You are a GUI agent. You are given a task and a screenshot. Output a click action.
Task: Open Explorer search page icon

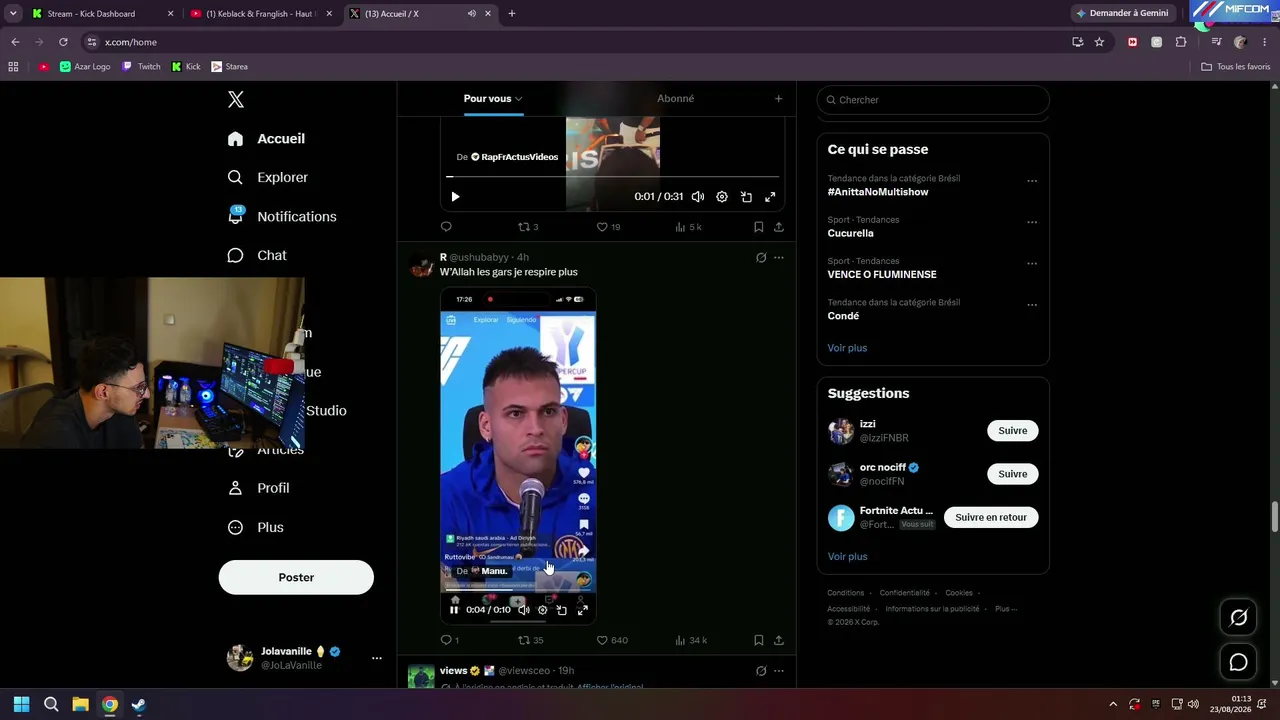pos(235,177)
